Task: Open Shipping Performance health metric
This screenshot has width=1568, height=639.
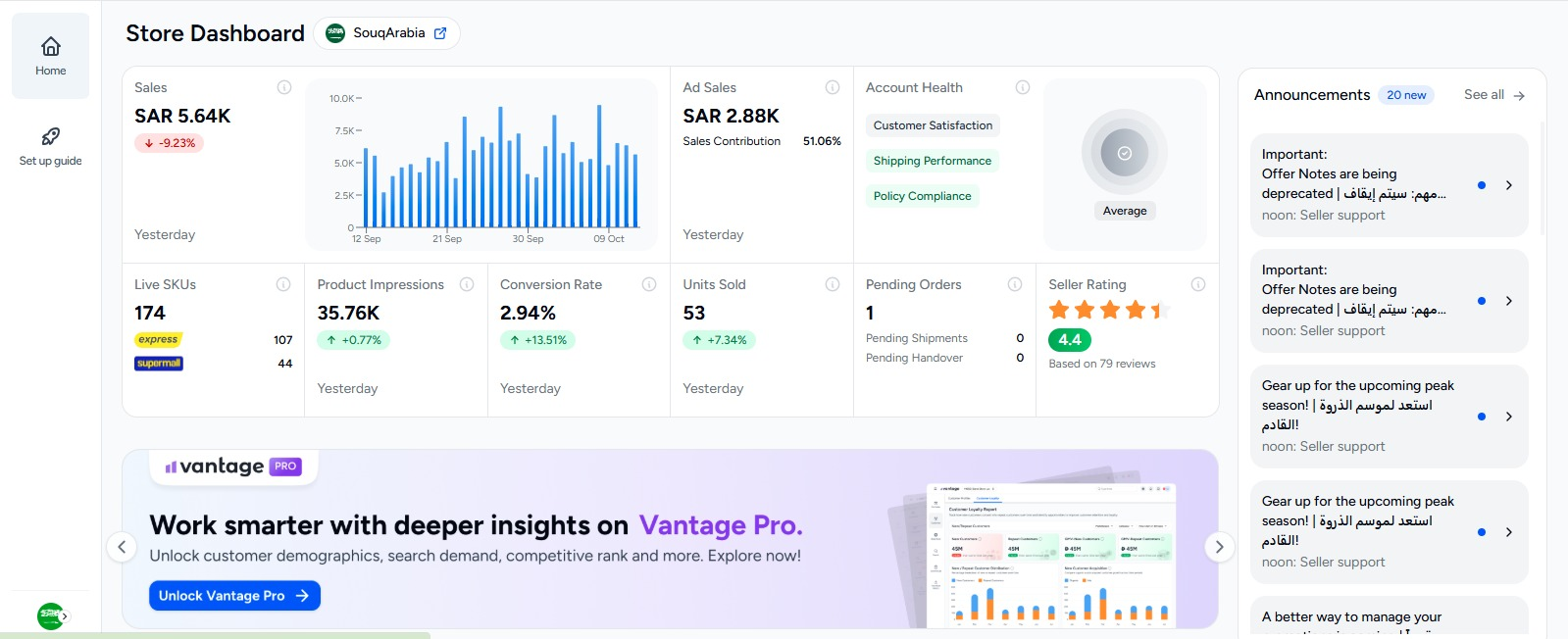Action: coord(932,161)
